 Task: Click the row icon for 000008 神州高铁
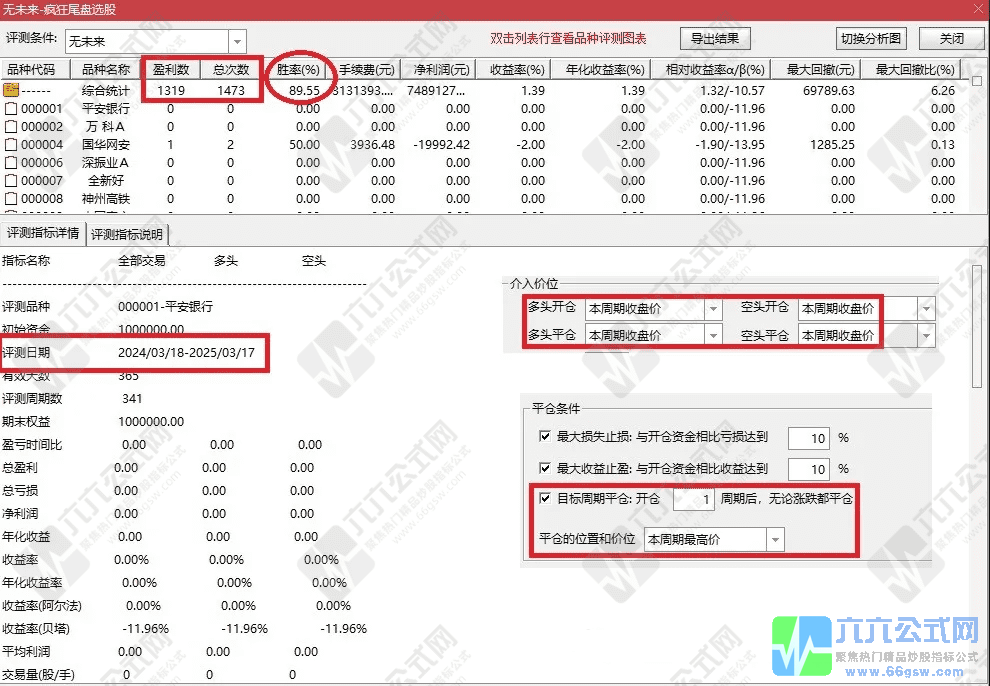(12, 198)
